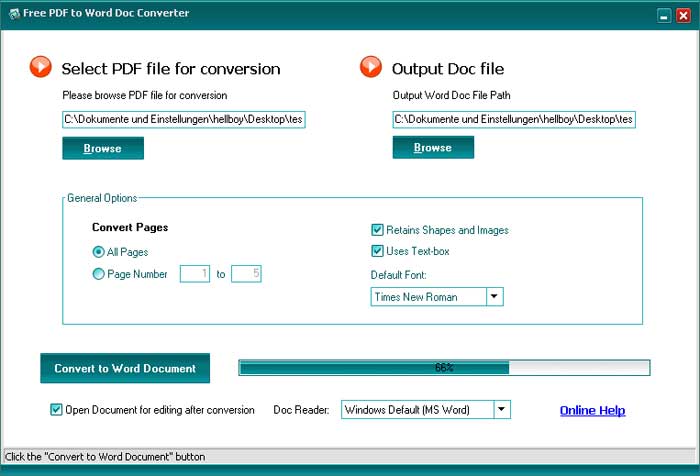Click the starting page number field

(x=195, y=274)
